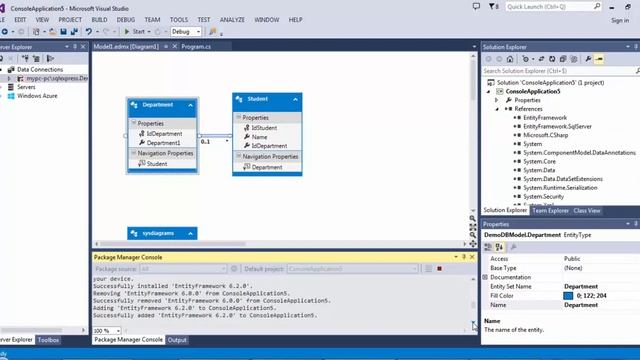Open the file using the toolbar's Open File icon
This screenshot has height=360, width=640.
point(53,32)
